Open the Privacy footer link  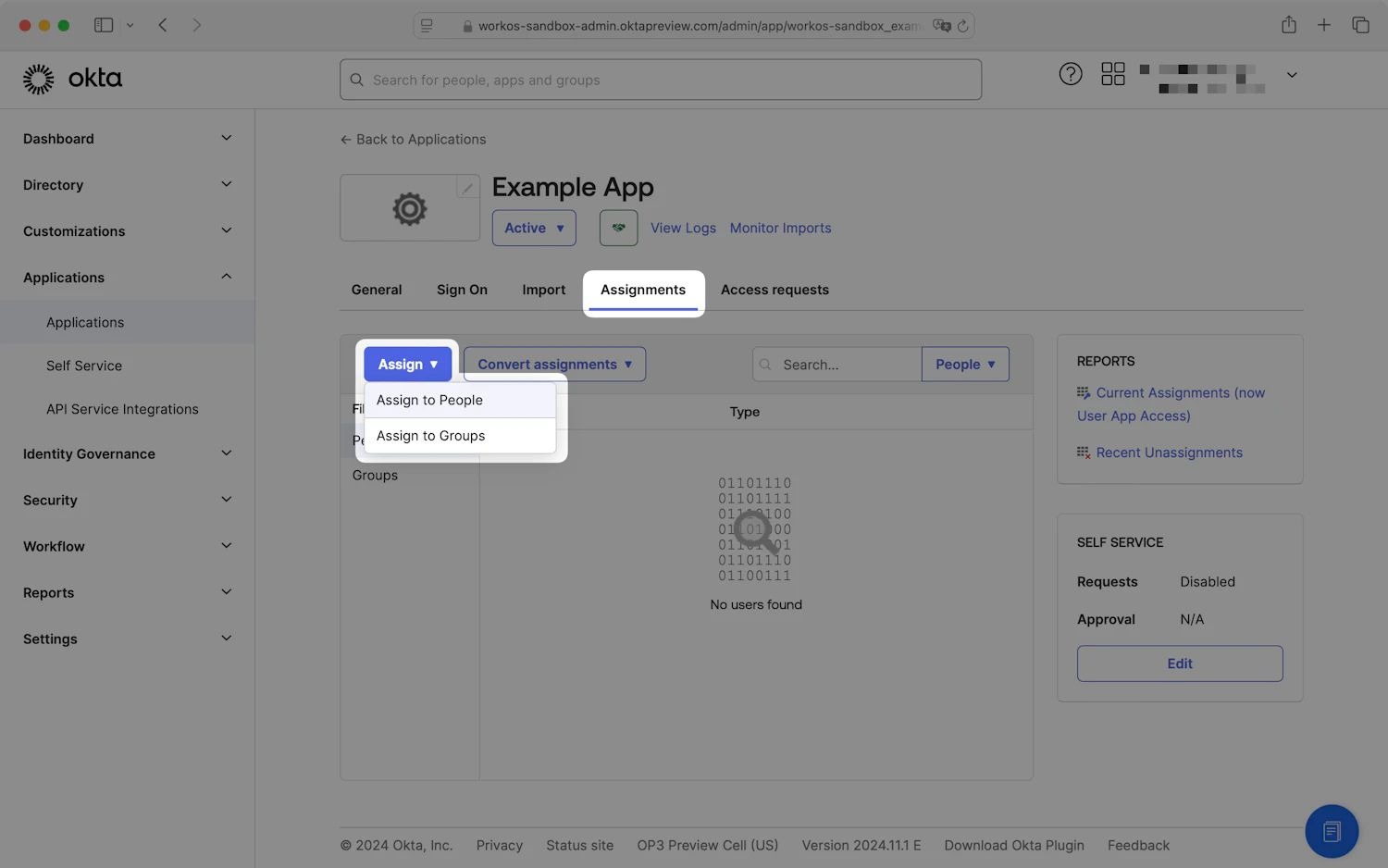coord(500,846)
